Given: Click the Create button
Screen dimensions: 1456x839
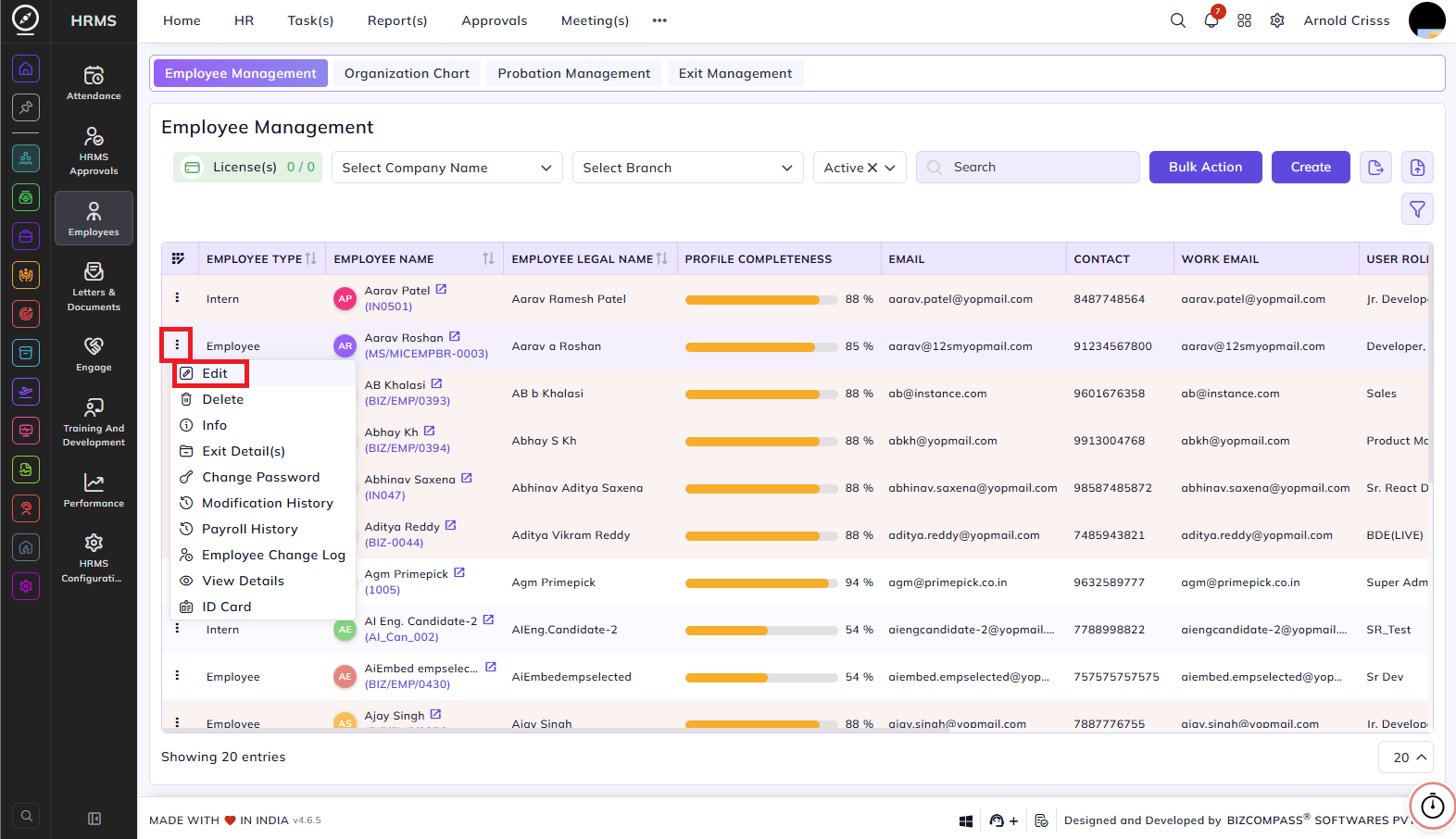Looking at the screenshot, I should tap(1311, 168).
